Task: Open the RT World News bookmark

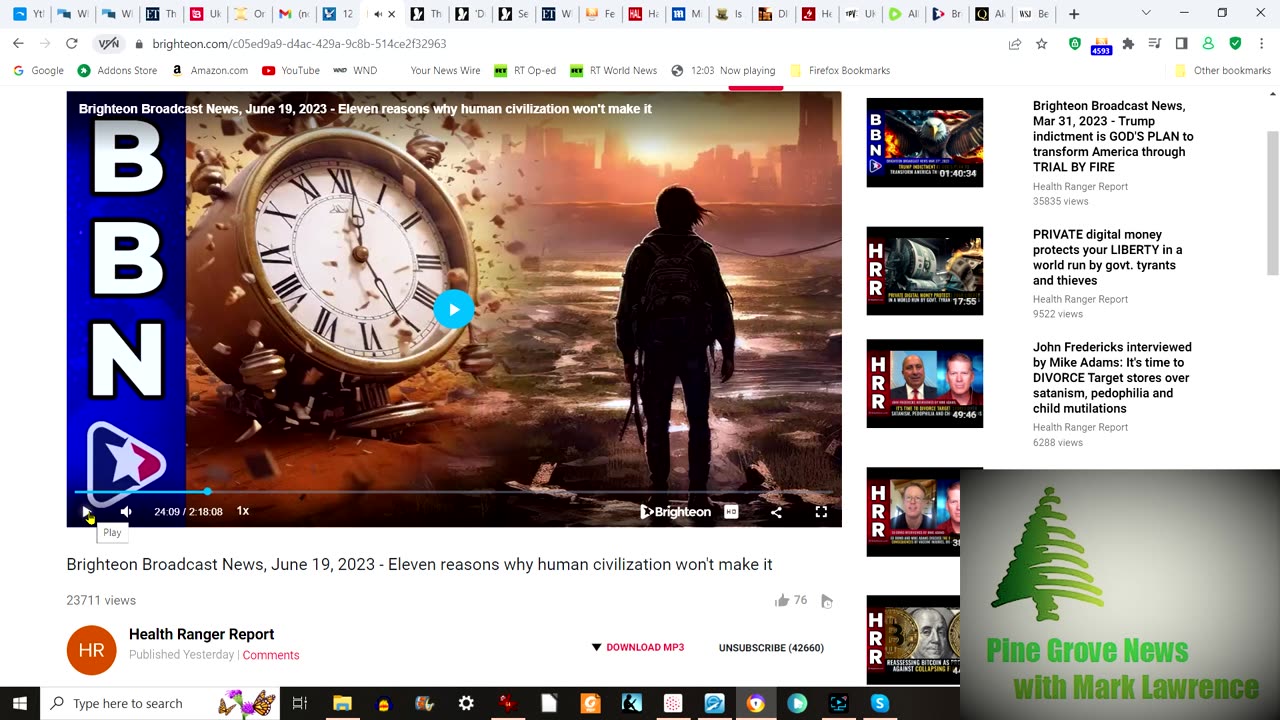Action: click(613, 70)
